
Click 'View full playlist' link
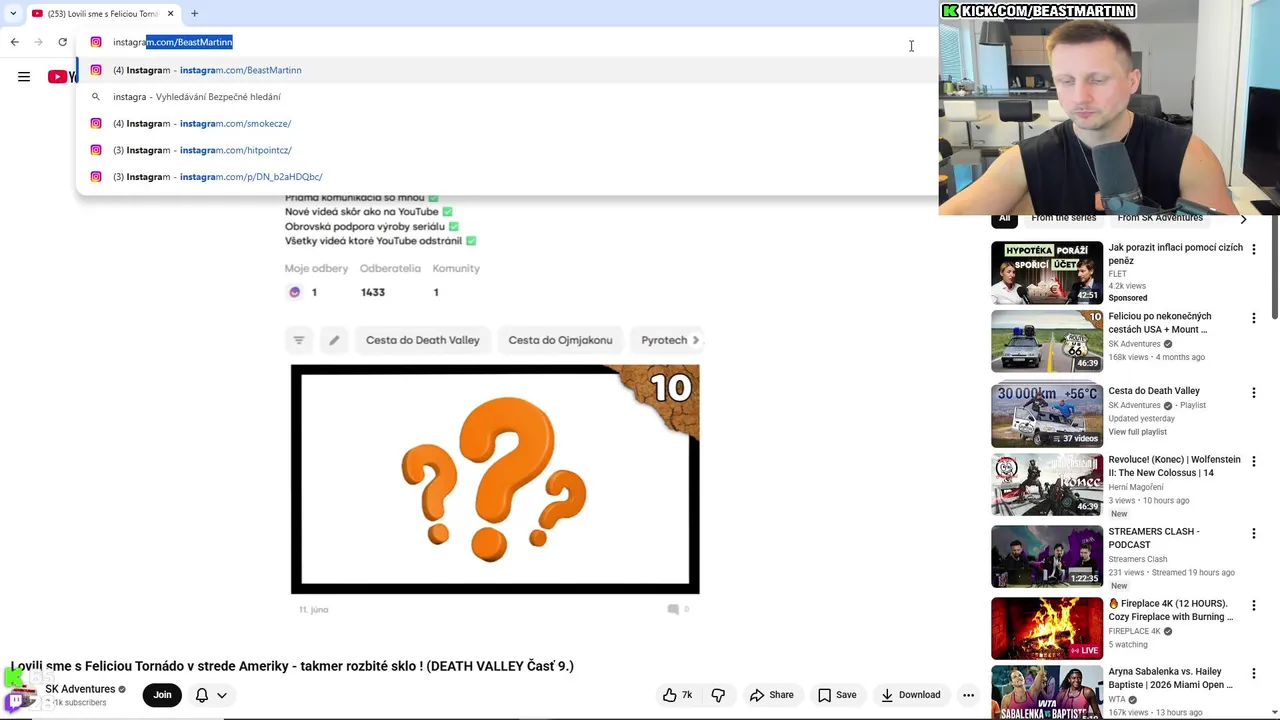pyautogui.click(x=1138, y=432)
